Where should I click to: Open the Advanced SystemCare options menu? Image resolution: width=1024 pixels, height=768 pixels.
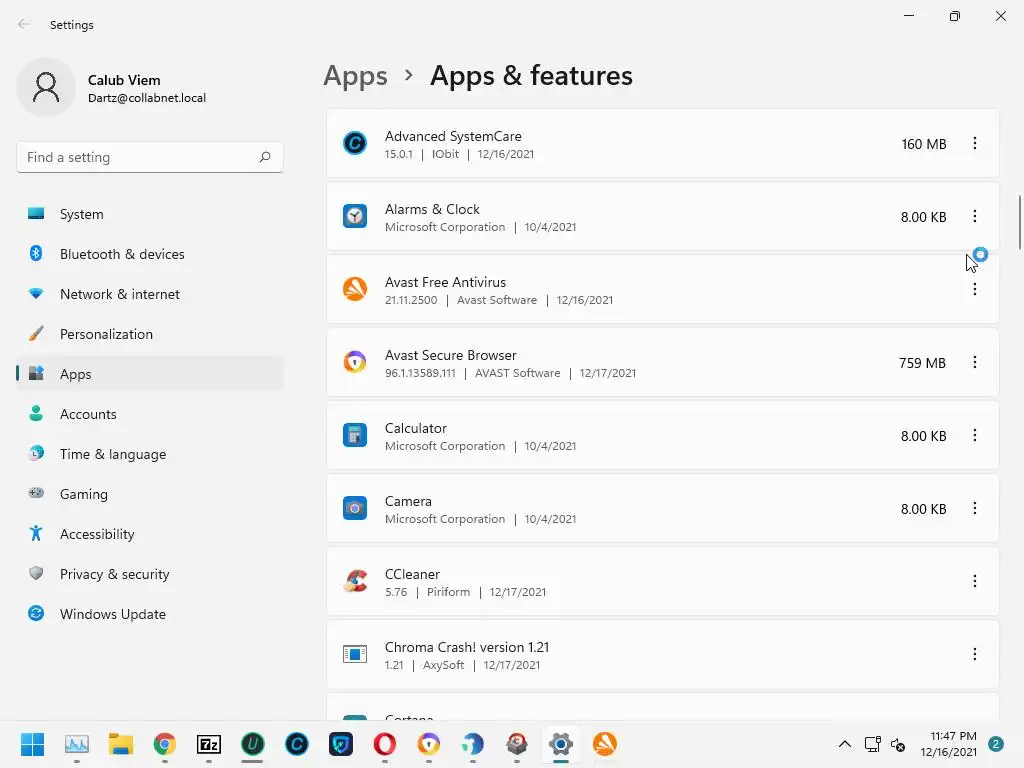pyautogui.click(x=974, y=144)
